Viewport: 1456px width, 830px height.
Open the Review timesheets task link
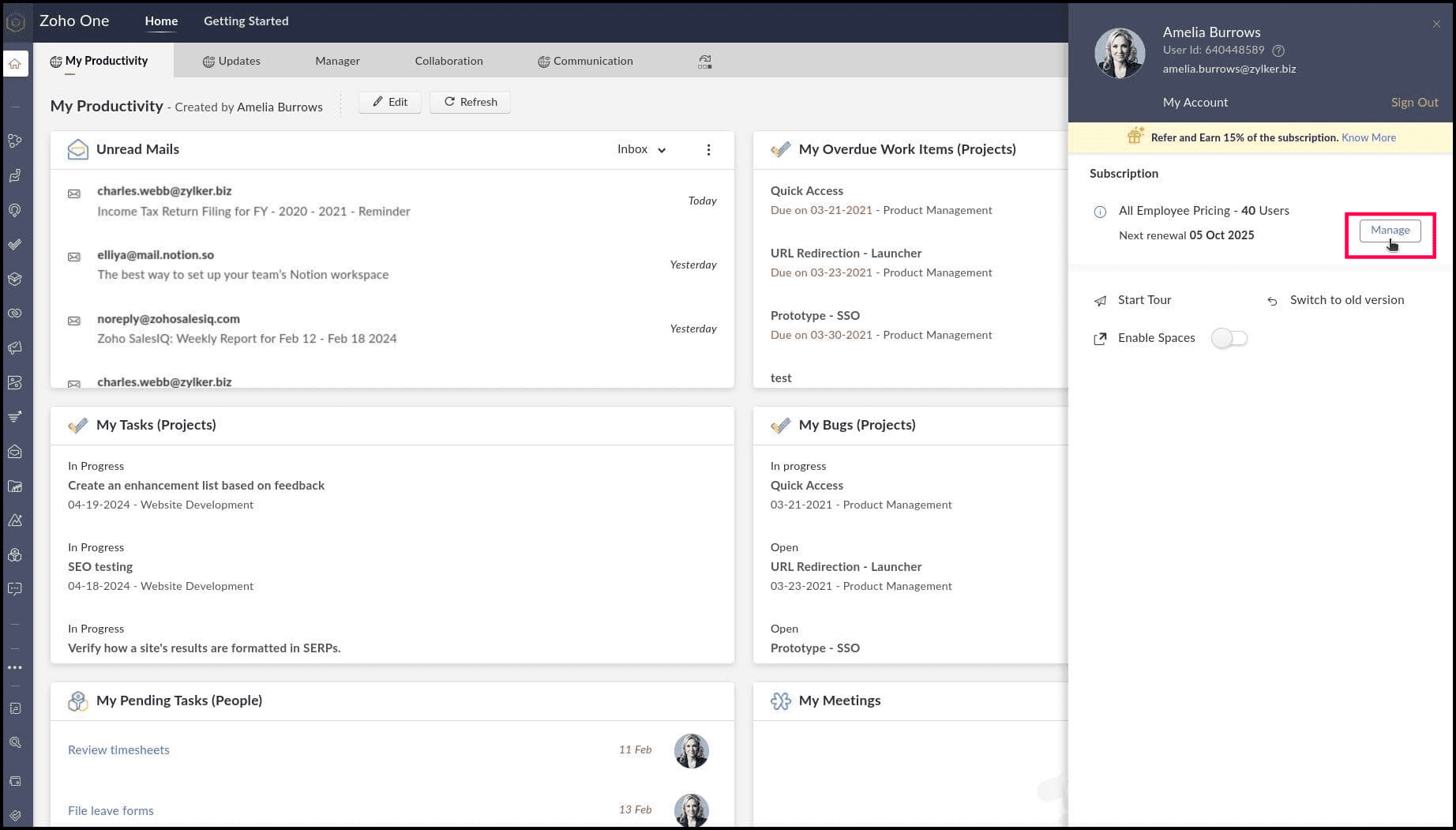(118, 750)
